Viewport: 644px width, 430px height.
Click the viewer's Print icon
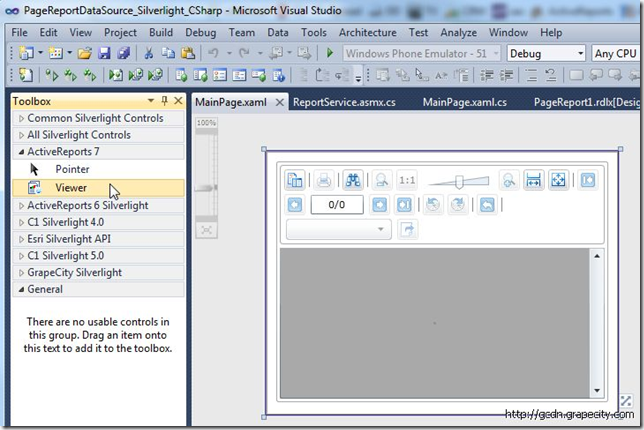[324, 180]
